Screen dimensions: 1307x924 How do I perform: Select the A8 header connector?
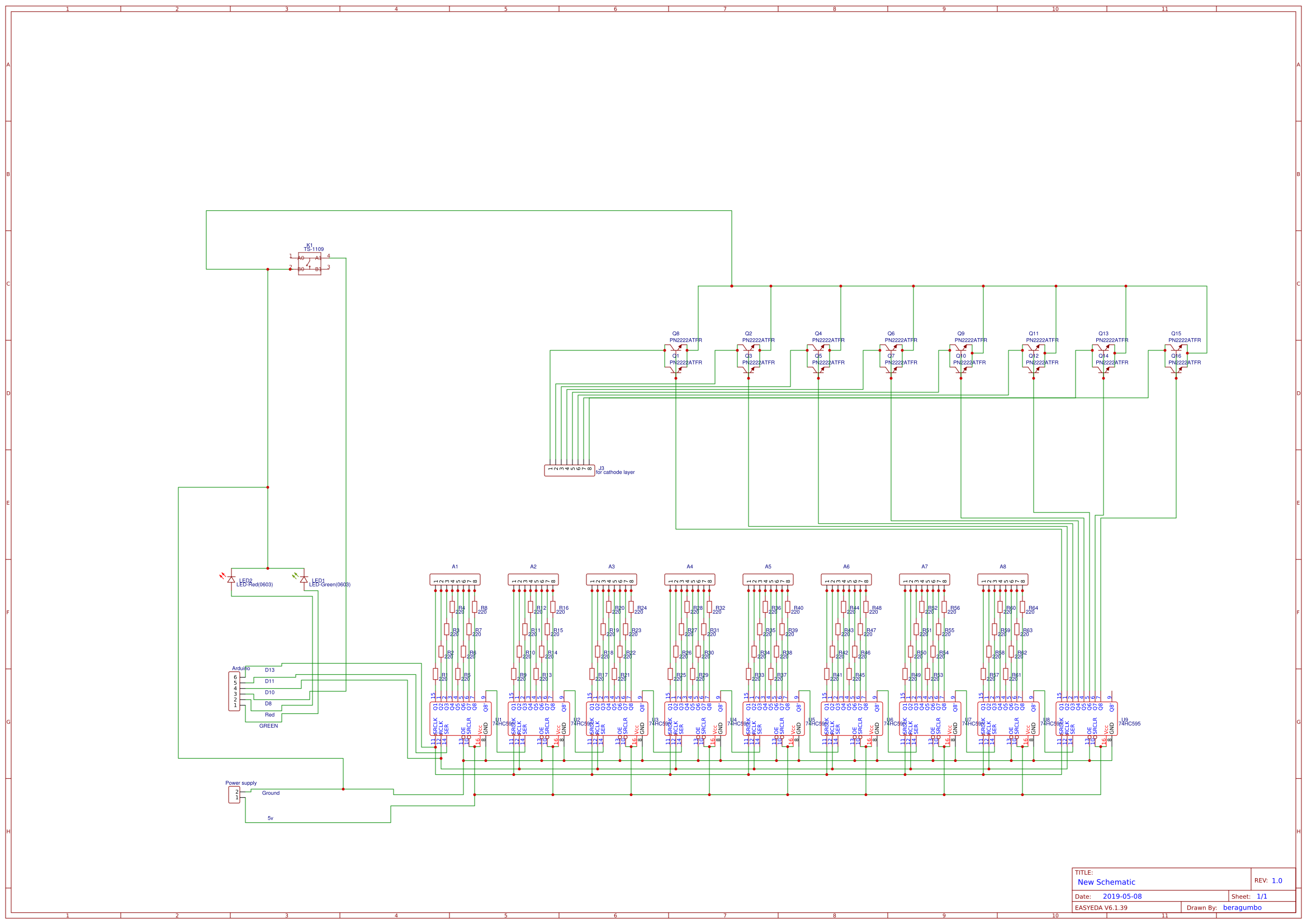1002,580
